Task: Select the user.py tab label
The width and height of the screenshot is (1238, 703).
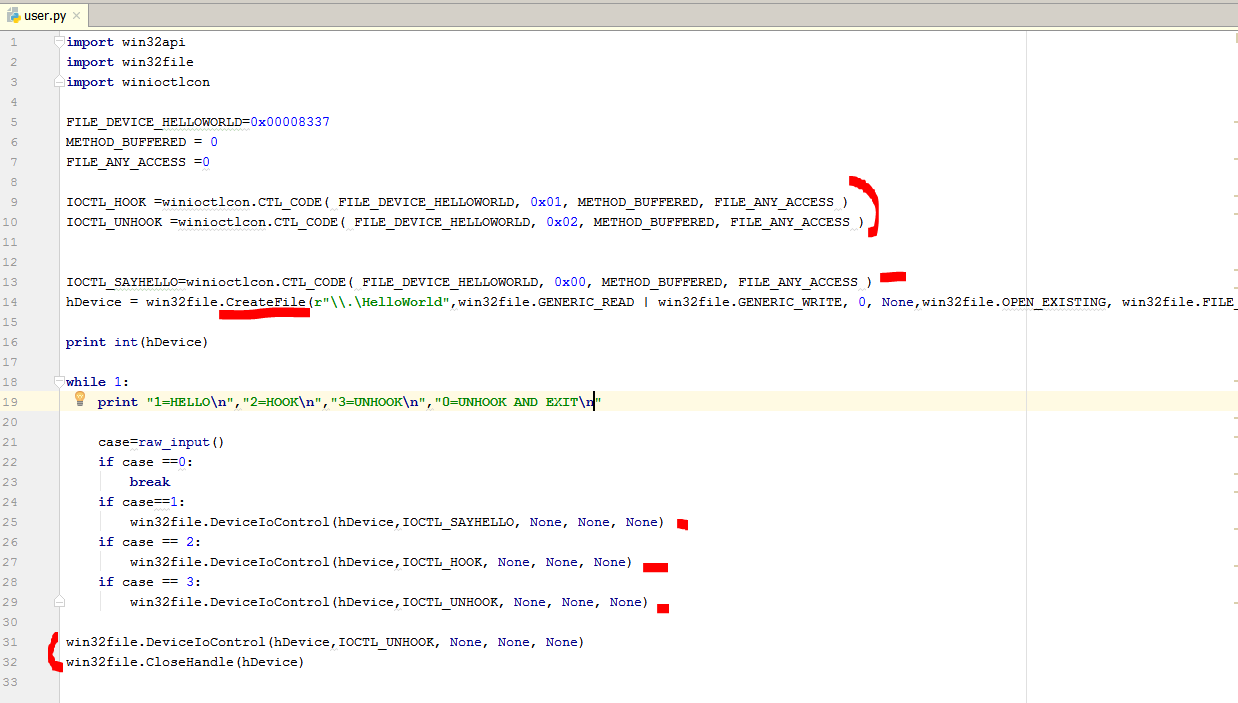Action: coord(46,16)
